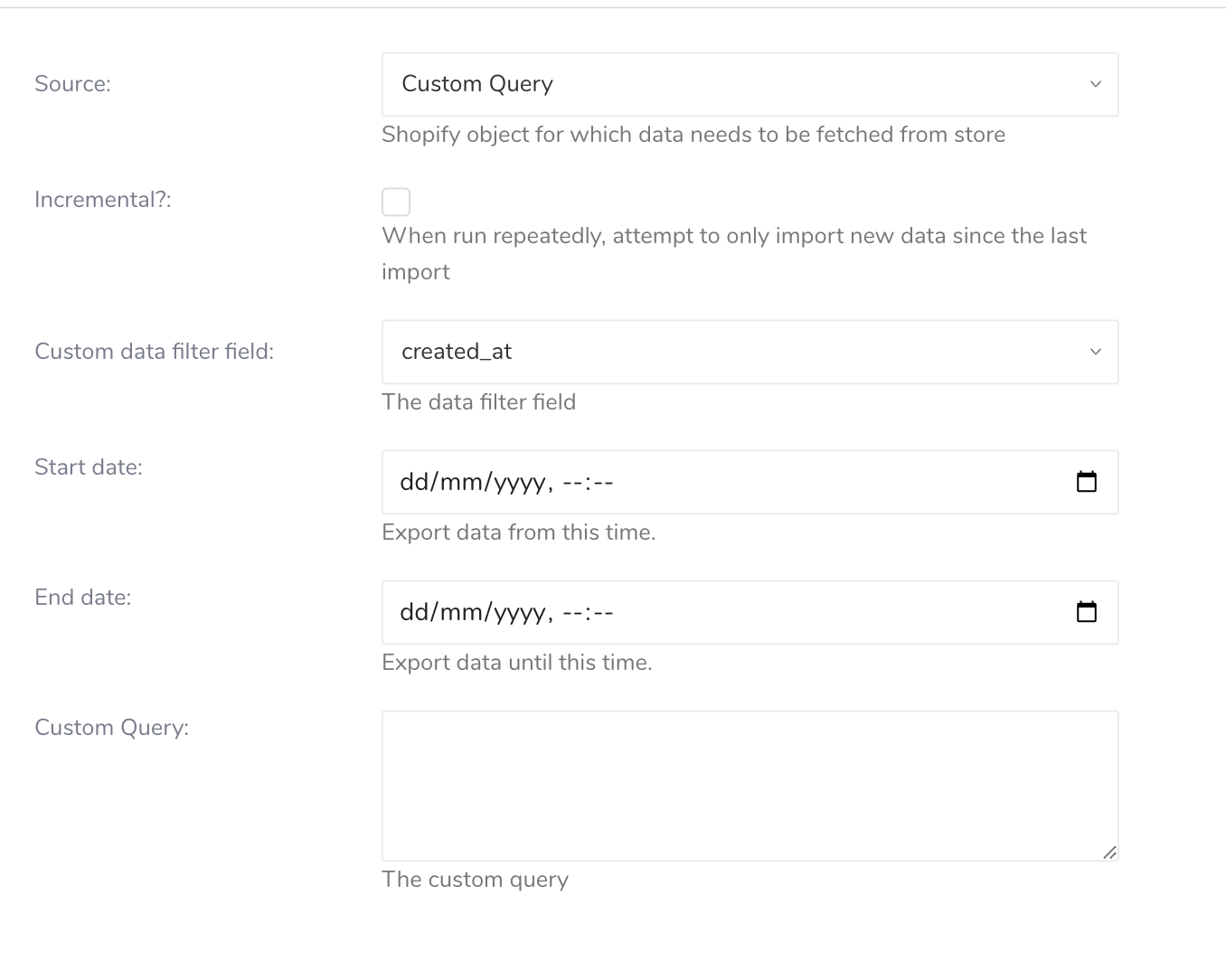Click the Custom Query textarea resize handle
This screenshot has width=1226, height=980.
click(x=1109, y=852)
